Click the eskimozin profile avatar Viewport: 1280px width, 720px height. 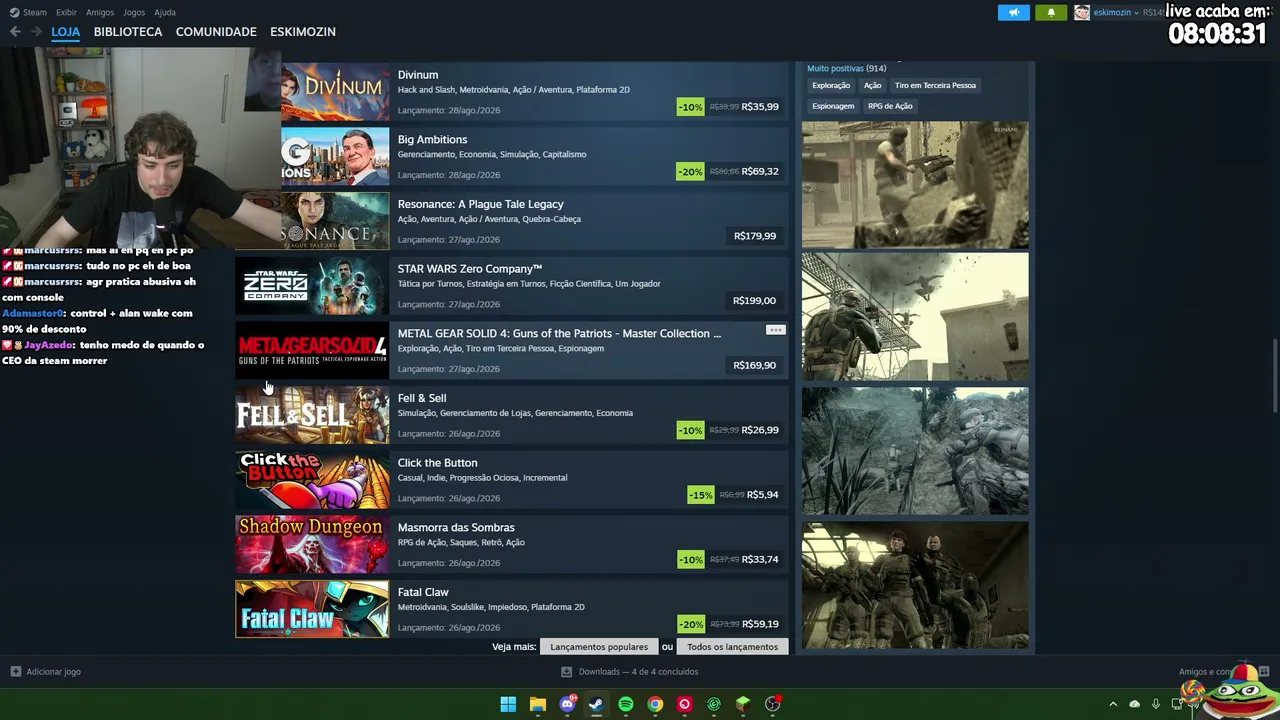point(1082,12)
